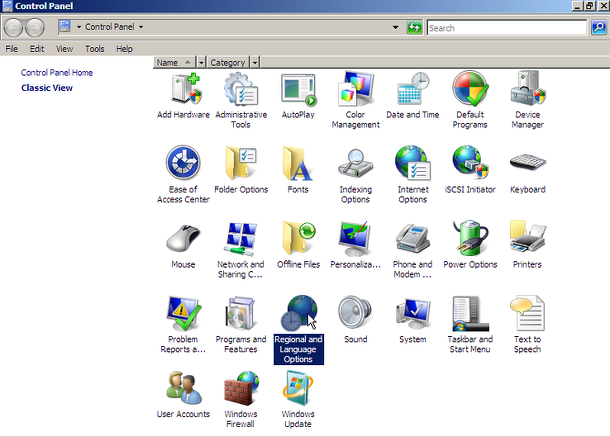Click inside the Search input field
610x437 pixels.
(507, 28)
